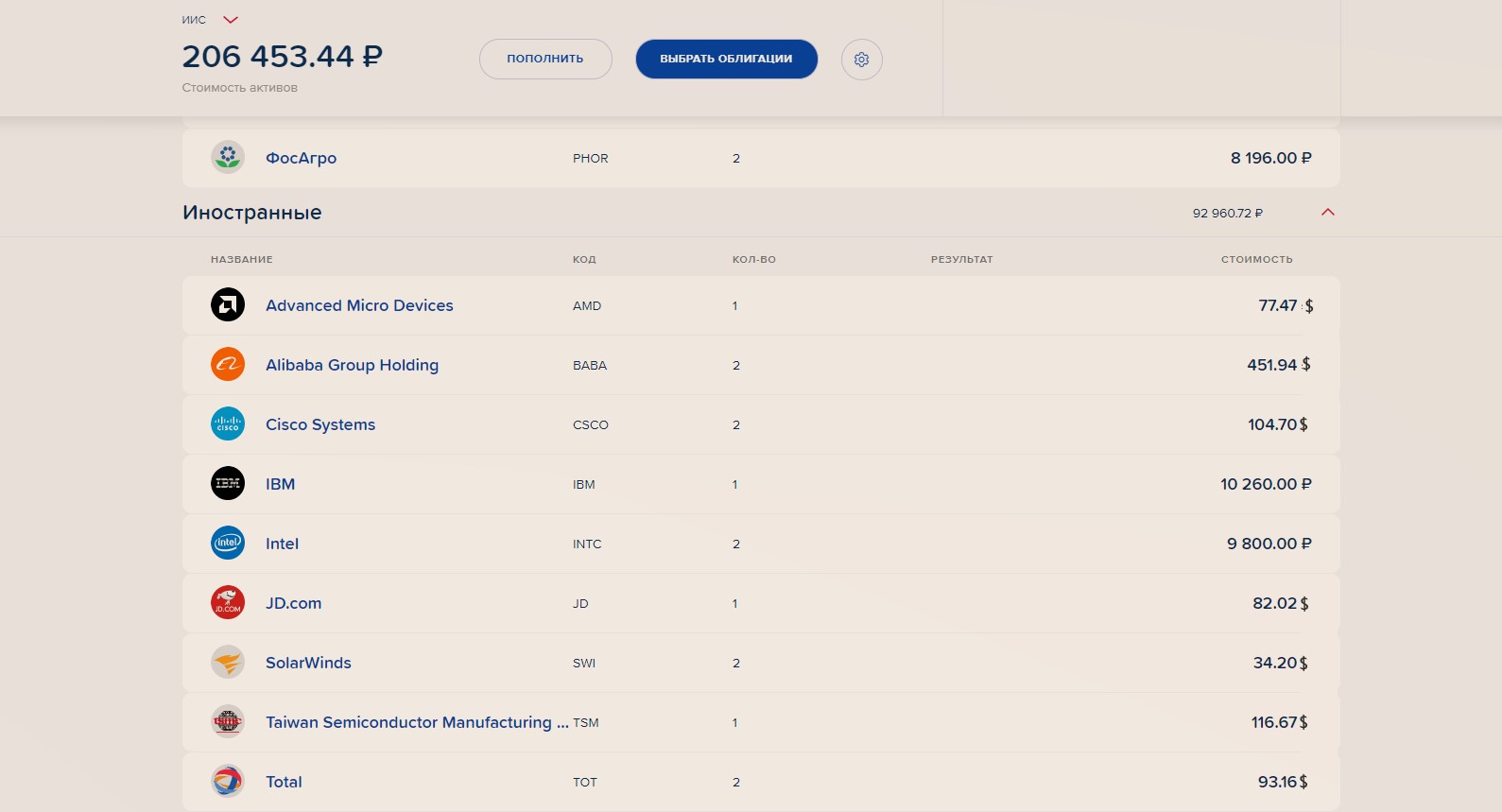
Task: Open the Cisco Systems link
Action: click(320, 424)
